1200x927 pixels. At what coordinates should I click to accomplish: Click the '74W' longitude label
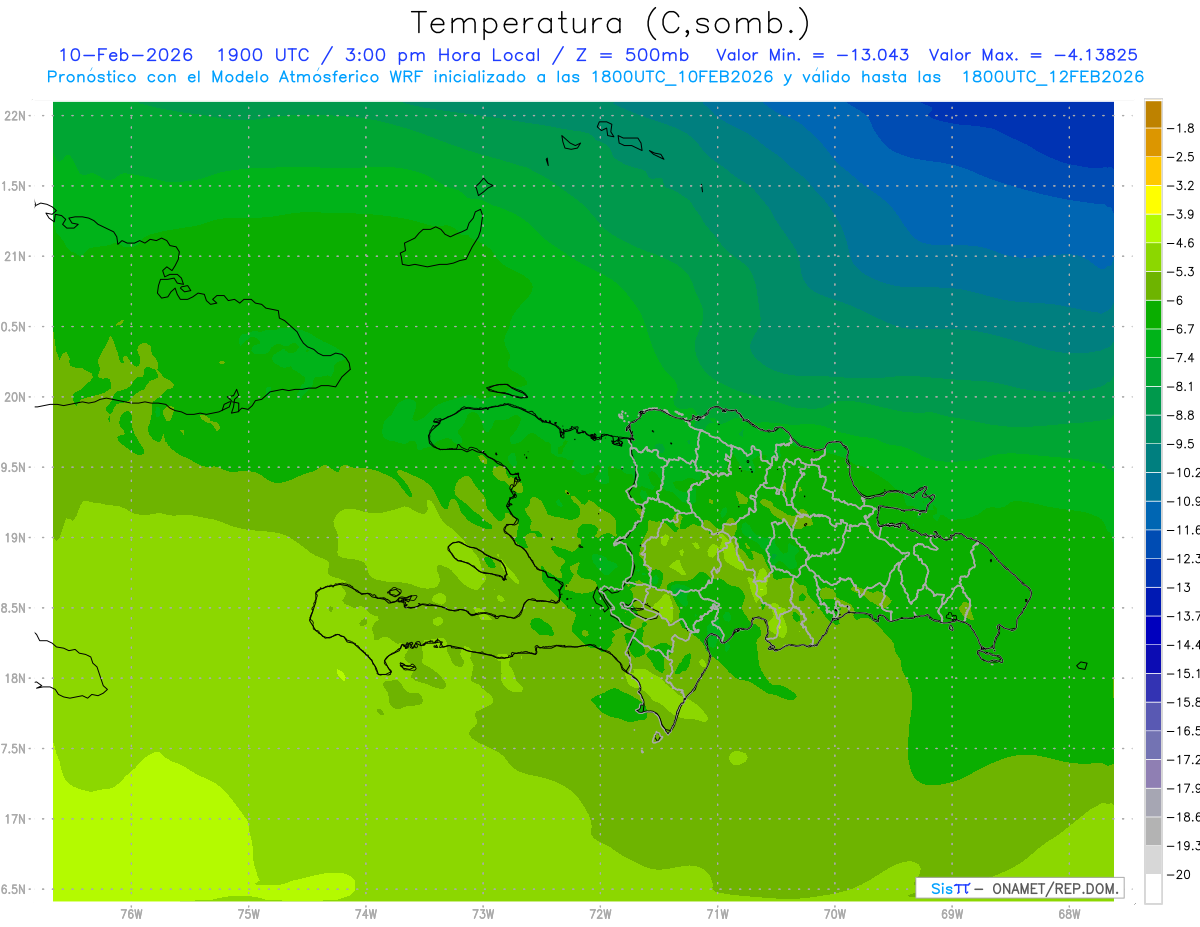click(366, 913)
